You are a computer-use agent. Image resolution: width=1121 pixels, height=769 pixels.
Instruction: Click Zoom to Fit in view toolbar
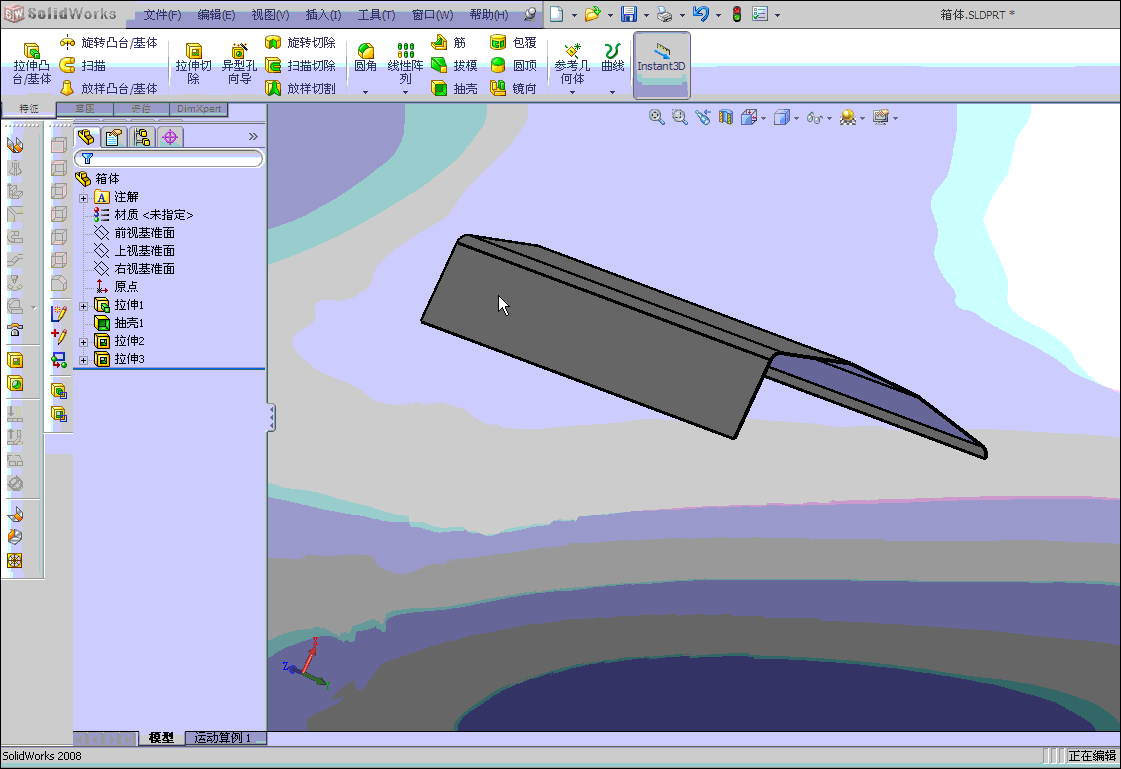coord(656,117)
